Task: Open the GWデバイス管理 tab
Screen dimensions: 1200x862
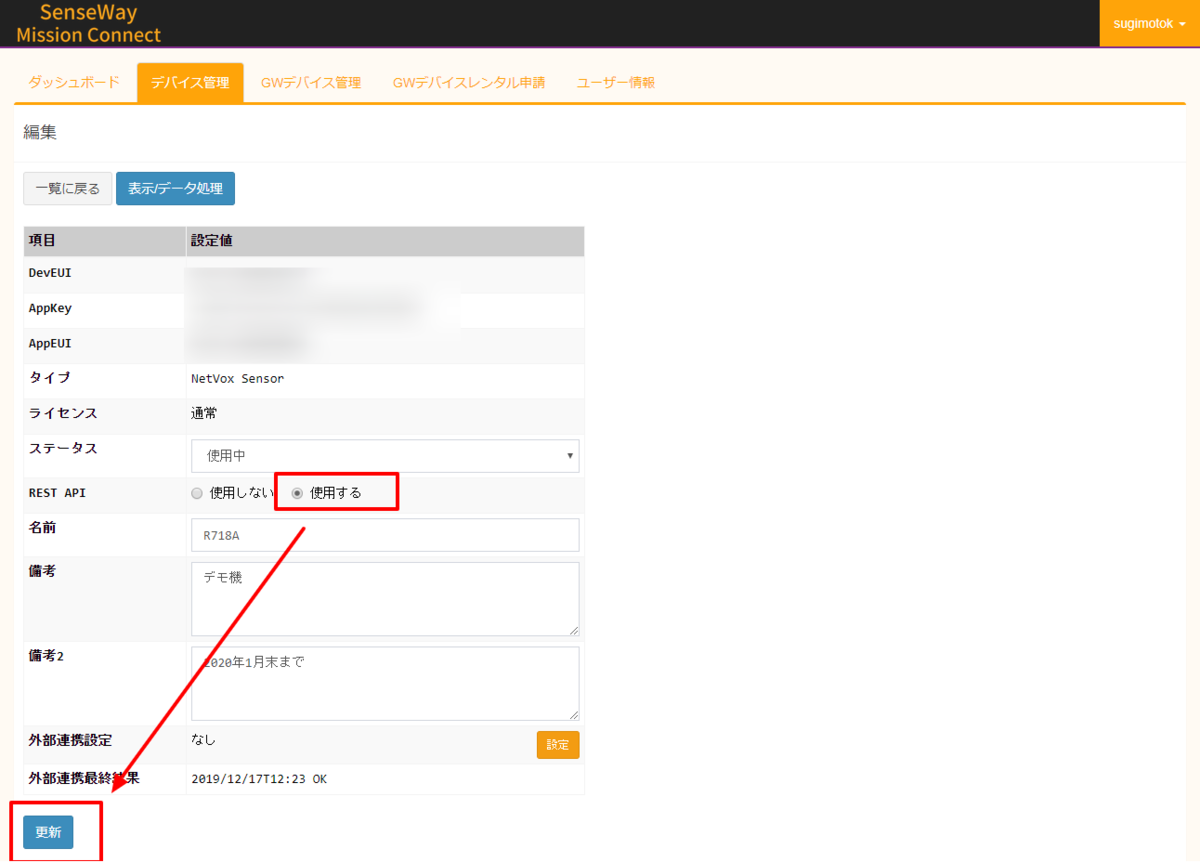Action: (310, 83)
